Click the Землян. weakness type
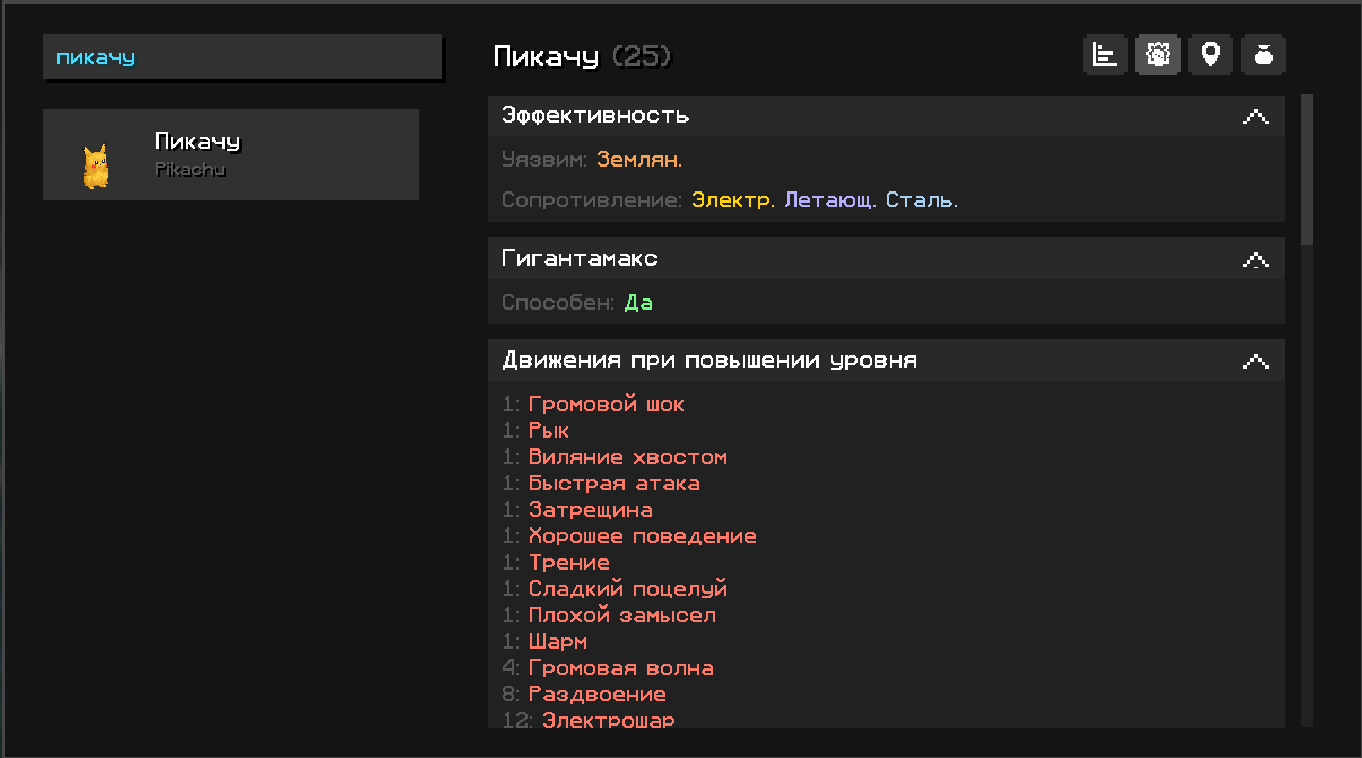The height and width of the screenshot is (758, 1362). pos(640,159)
